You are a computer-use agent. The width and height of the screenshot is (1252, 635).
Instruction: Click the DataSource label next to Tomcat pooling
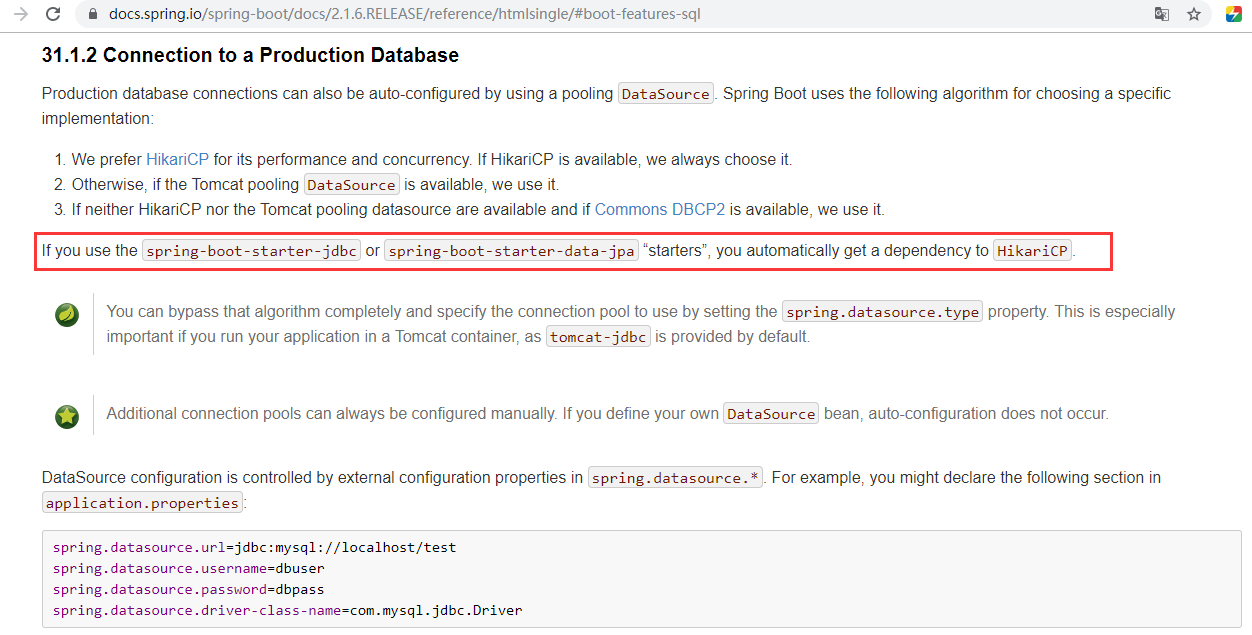pos(351,184)
